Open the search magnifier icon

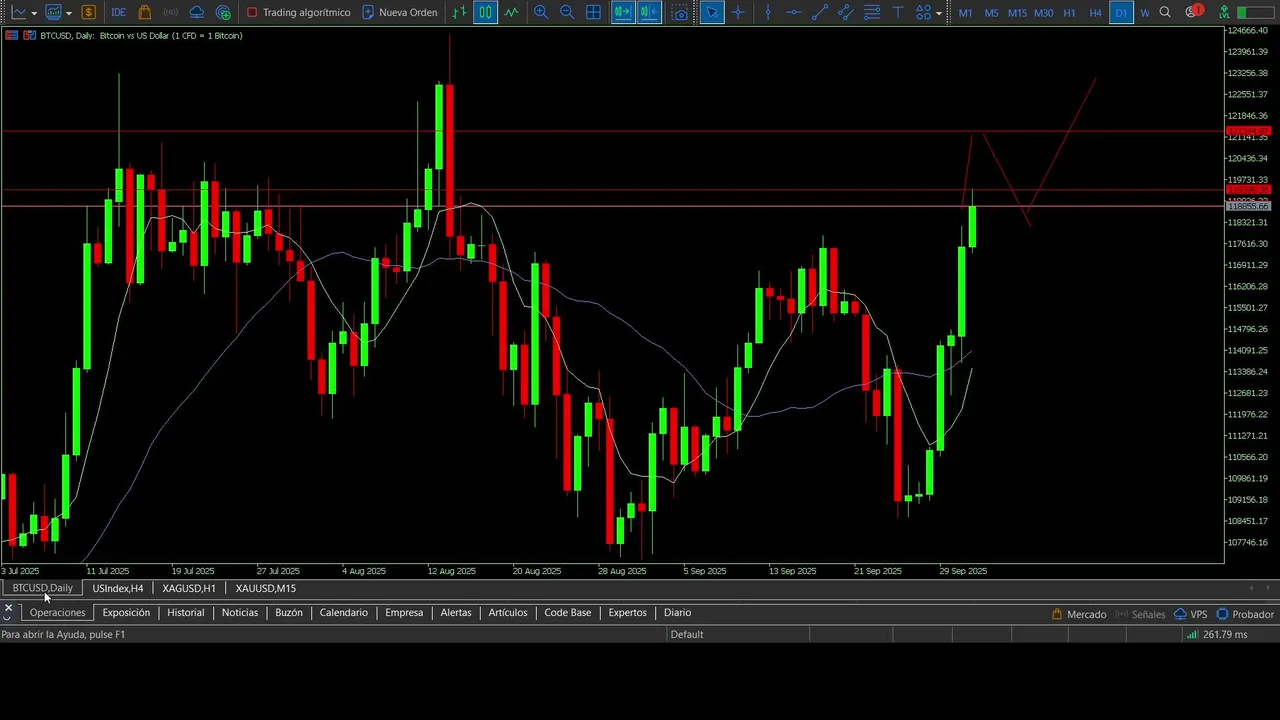click(x=1165, y=12)
